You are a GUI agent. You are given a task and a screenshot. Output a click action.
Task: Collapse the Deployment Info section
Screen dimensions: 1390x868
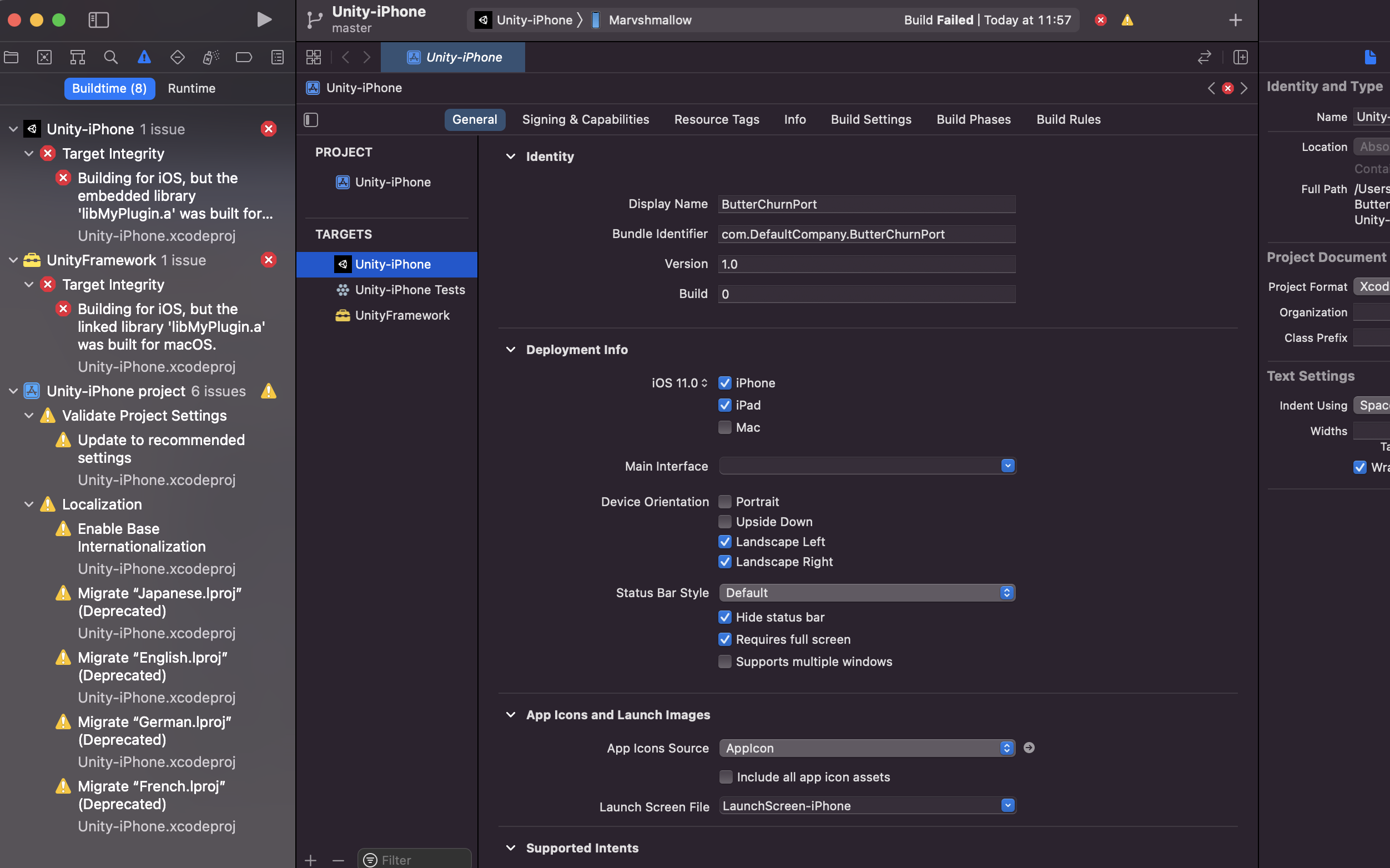[511, 349]
